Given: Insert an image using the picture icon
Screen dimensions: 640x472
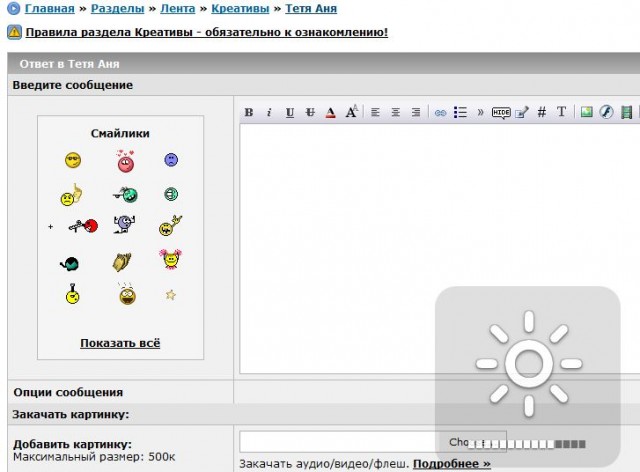Looking at the screenshot, I should [x=586, y=113].
